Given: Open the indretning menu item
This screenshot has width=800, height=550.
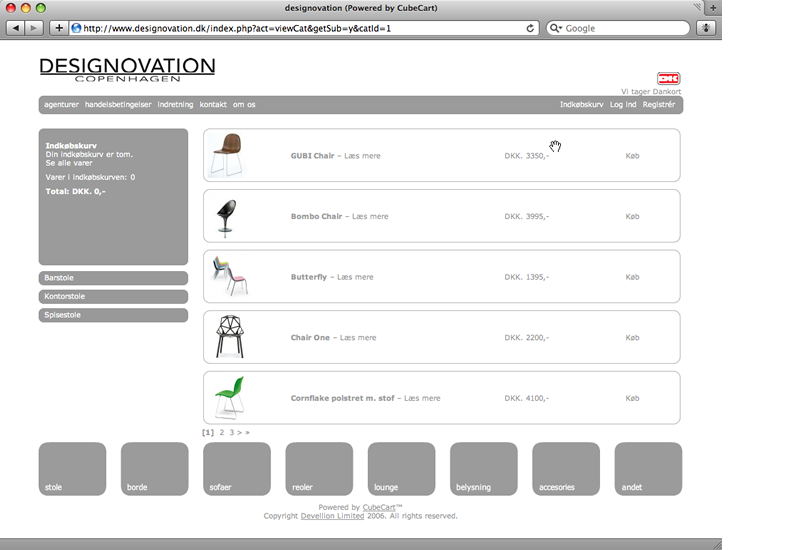Looking at the screenshot, I should [175, 105].
